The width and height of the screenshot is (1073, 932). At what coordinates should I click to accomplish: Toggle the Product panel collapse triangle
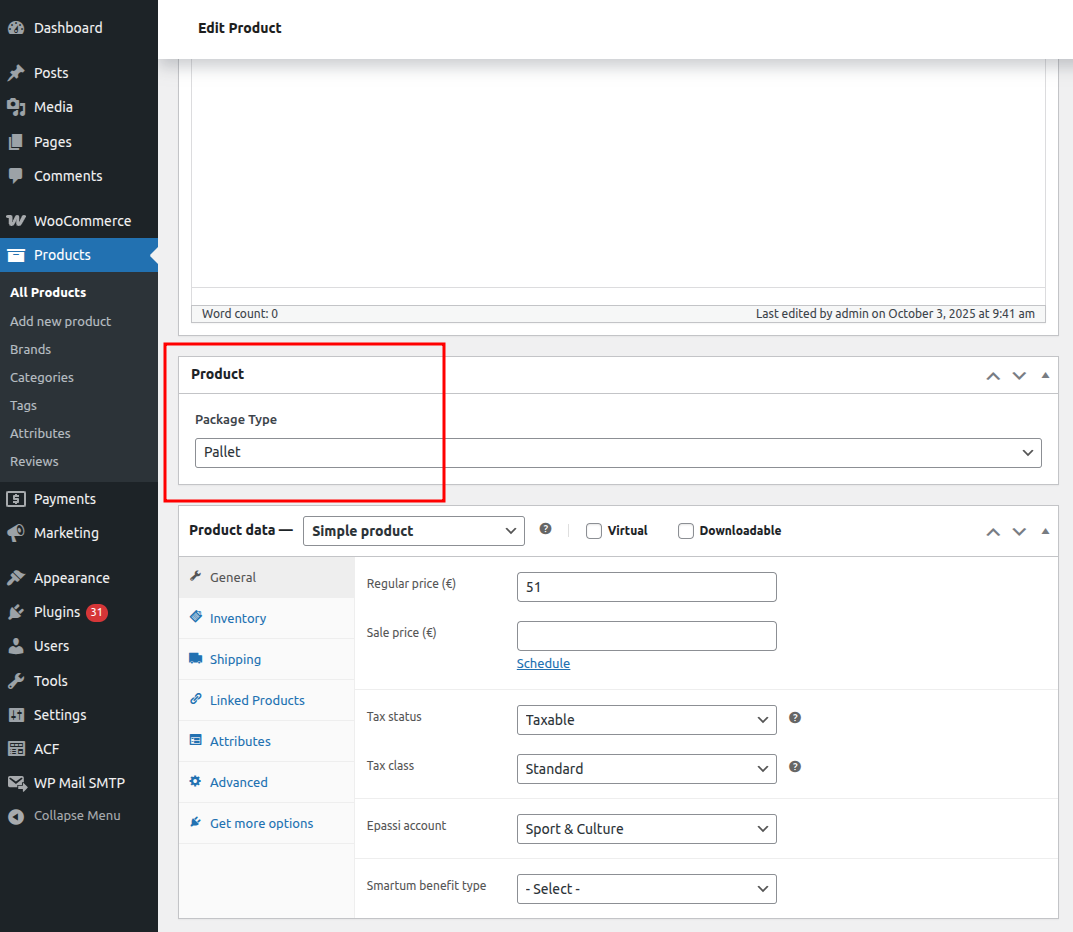tap(1045, 375)
